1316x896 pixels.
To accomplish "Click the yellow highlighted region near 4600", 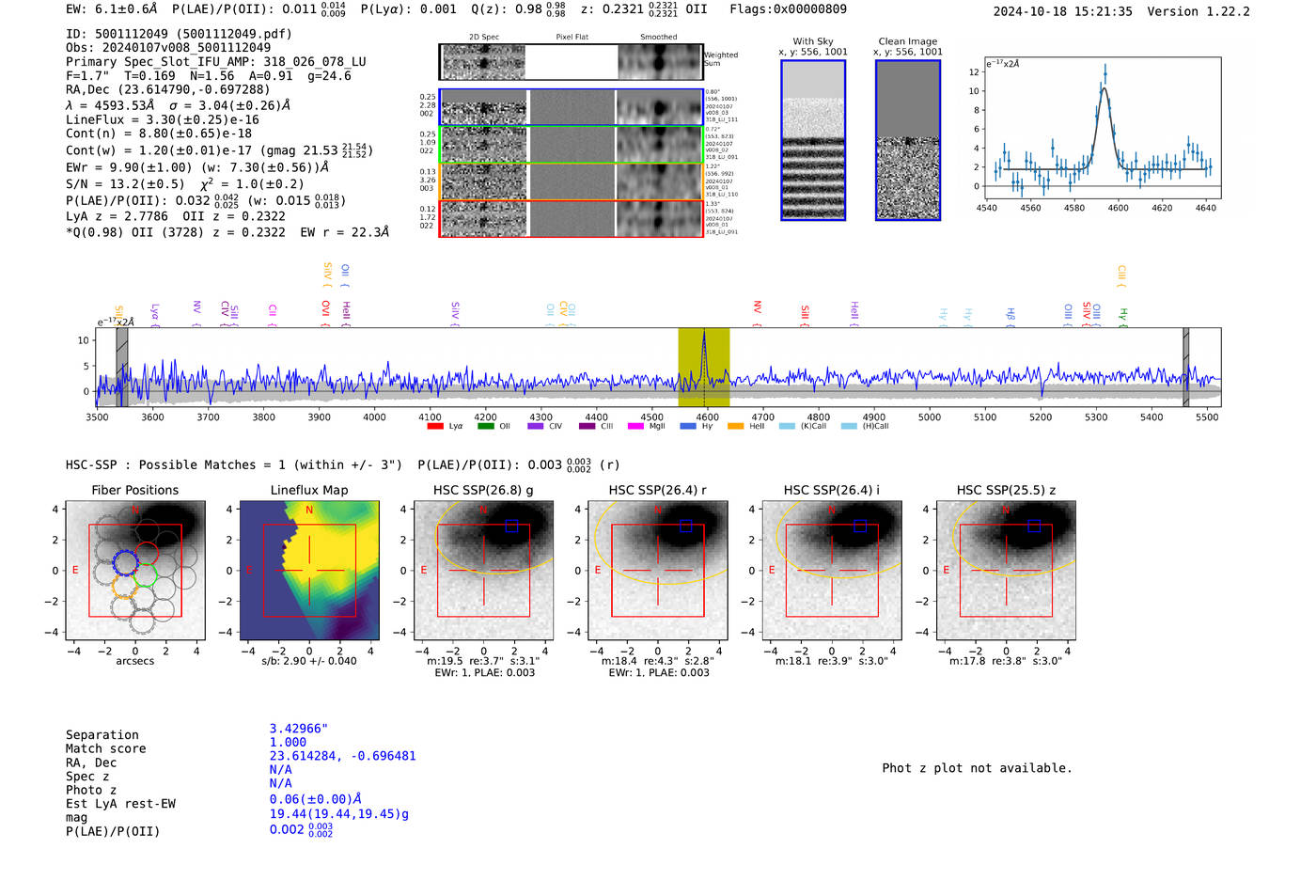I will [x=704, y=367].
